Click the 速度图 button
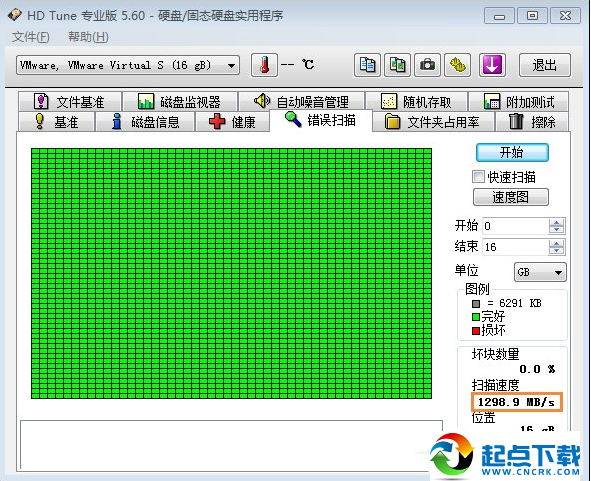This screenshot has height=481, width=591. click(x=511, y=197)
